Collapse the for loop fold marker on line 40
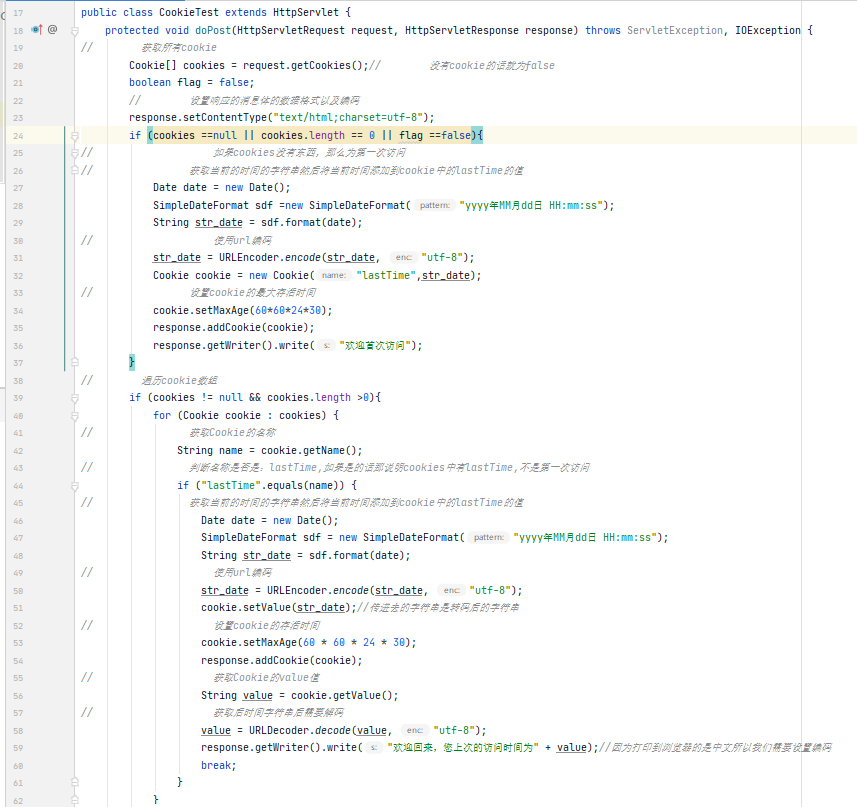 (x=75, y=416)
